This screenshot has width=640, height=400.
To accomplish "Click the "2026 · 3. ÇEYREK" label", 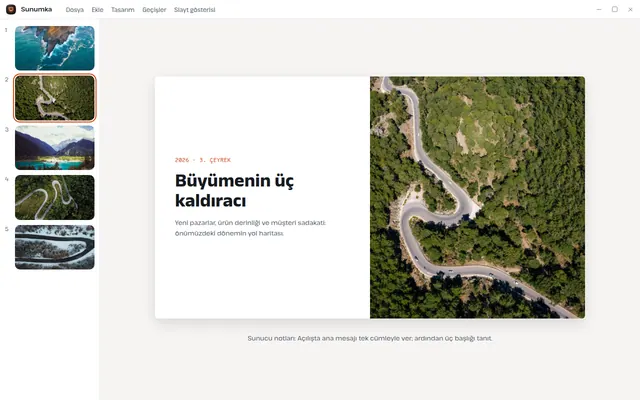I will click(x=203, y=160).
